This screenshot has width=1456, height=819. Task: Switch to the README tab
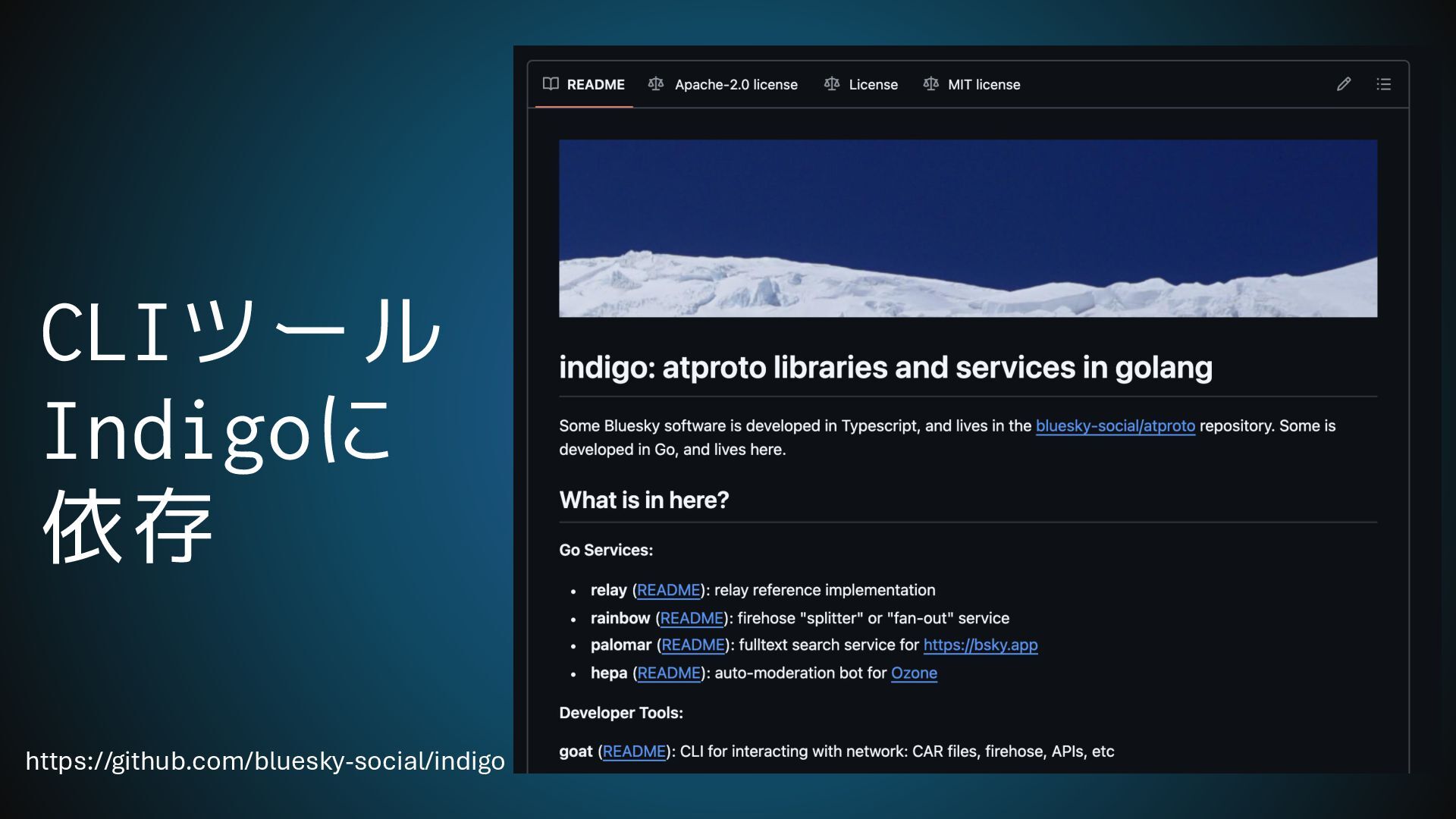pos(595,85)
